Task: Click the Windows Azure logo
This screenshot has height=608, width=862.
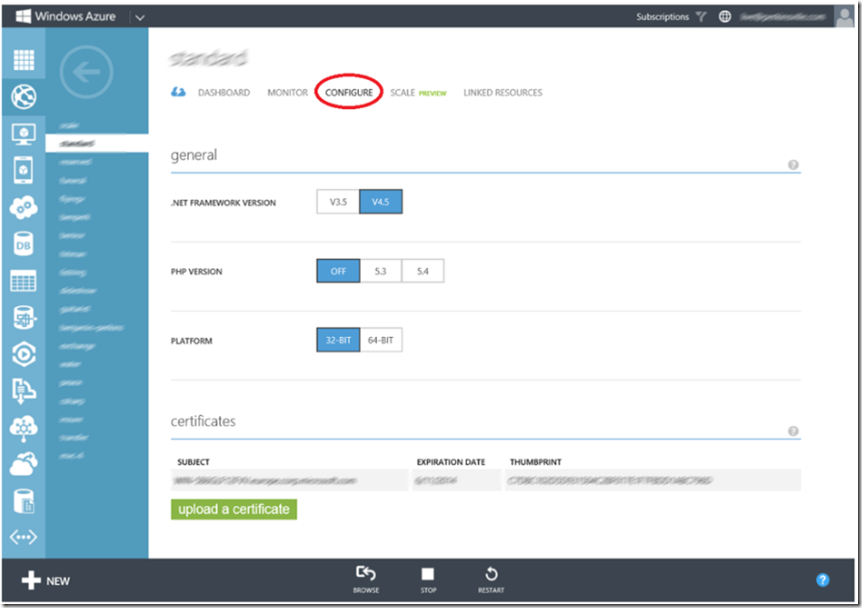Action: pyautogui.click(x=66, y=16)
